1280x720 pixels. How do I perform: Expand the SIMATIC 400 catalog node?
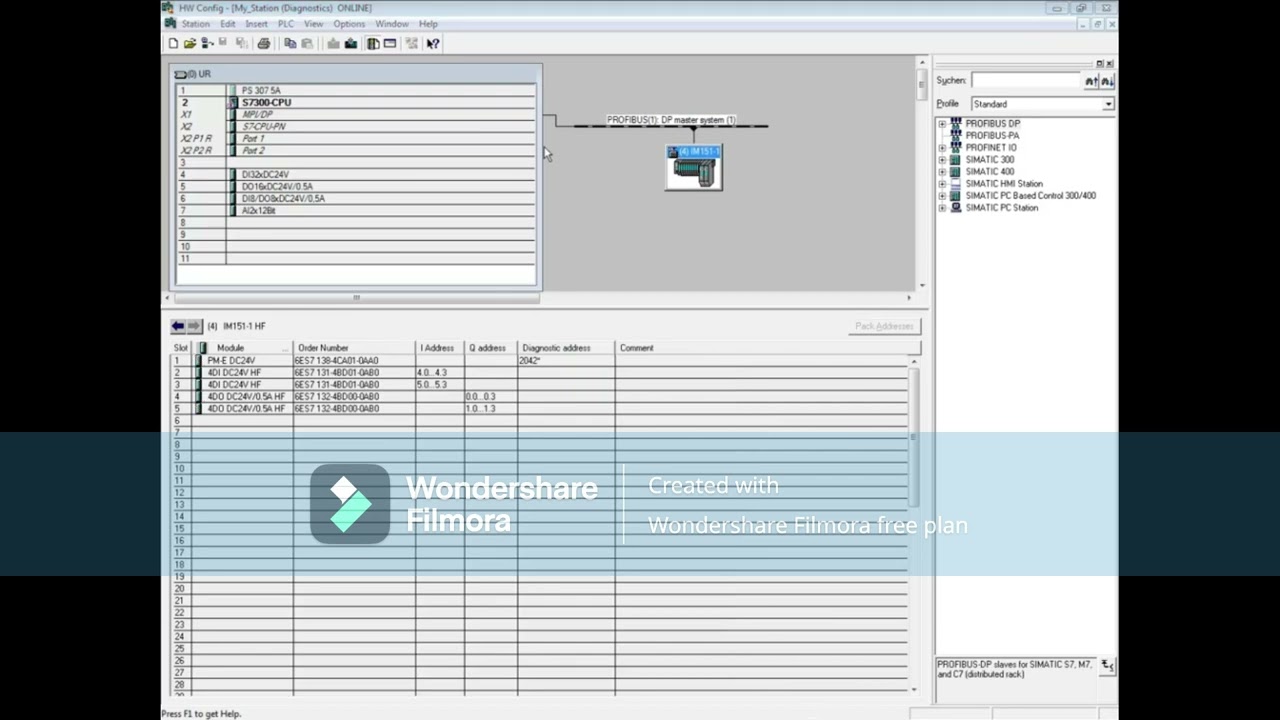[942, 172]
